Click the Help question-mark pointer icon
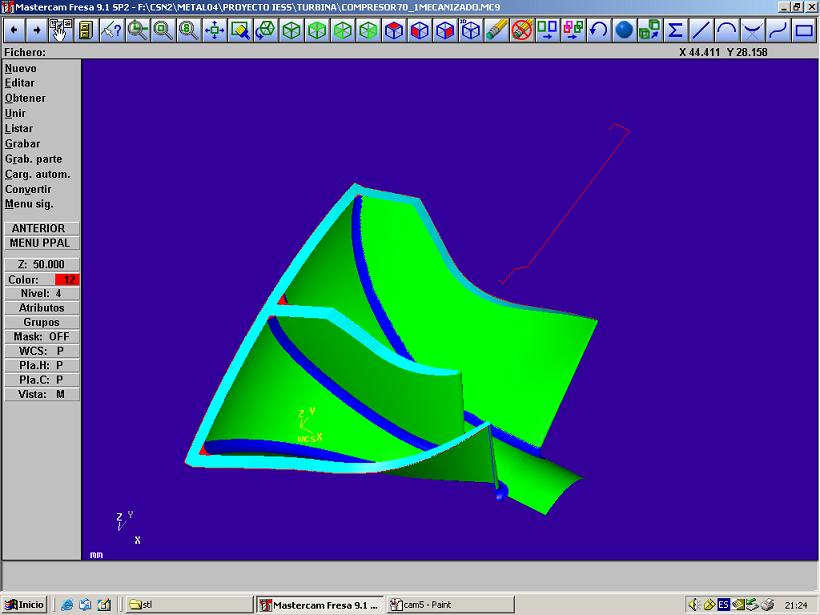The width and height of the screenshot is (820, 615). (x=112, y=30)
